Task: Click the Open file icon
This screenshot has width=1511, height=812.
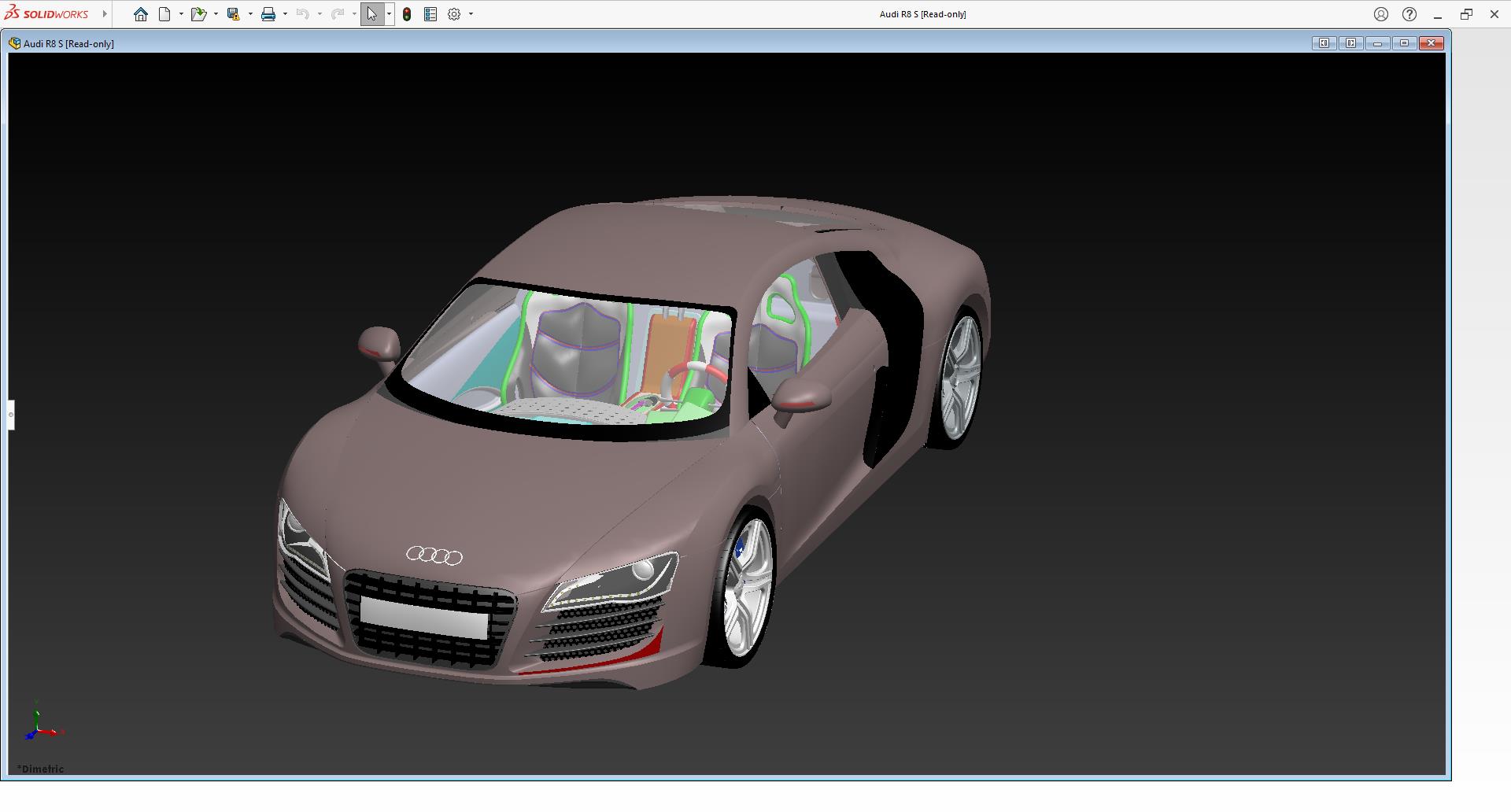Action: pyautogui.click(x=198, y=14)
